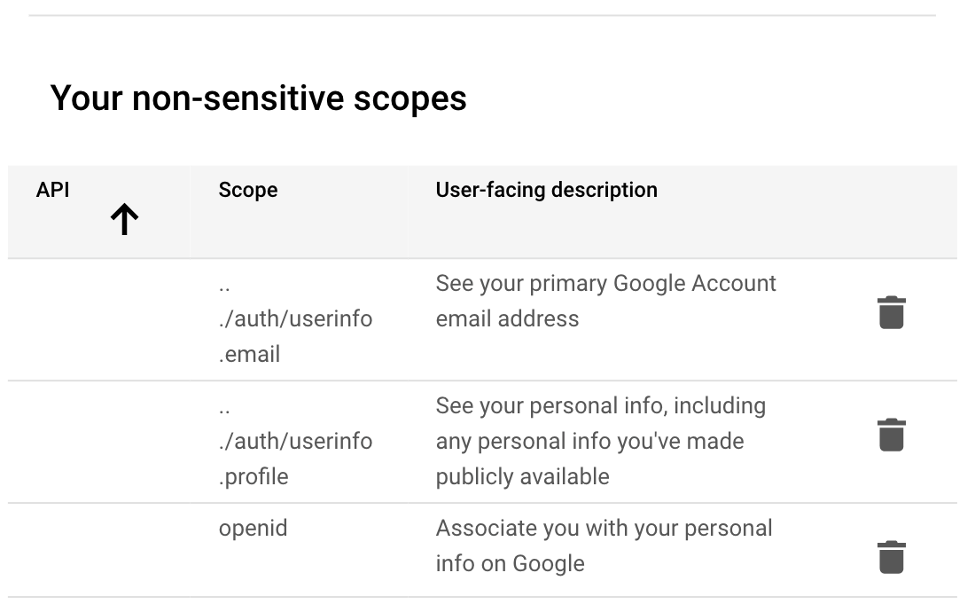Screen dimensions: 977x612
Task: Sort by User-facing description column
Action: tap(546, 190)
